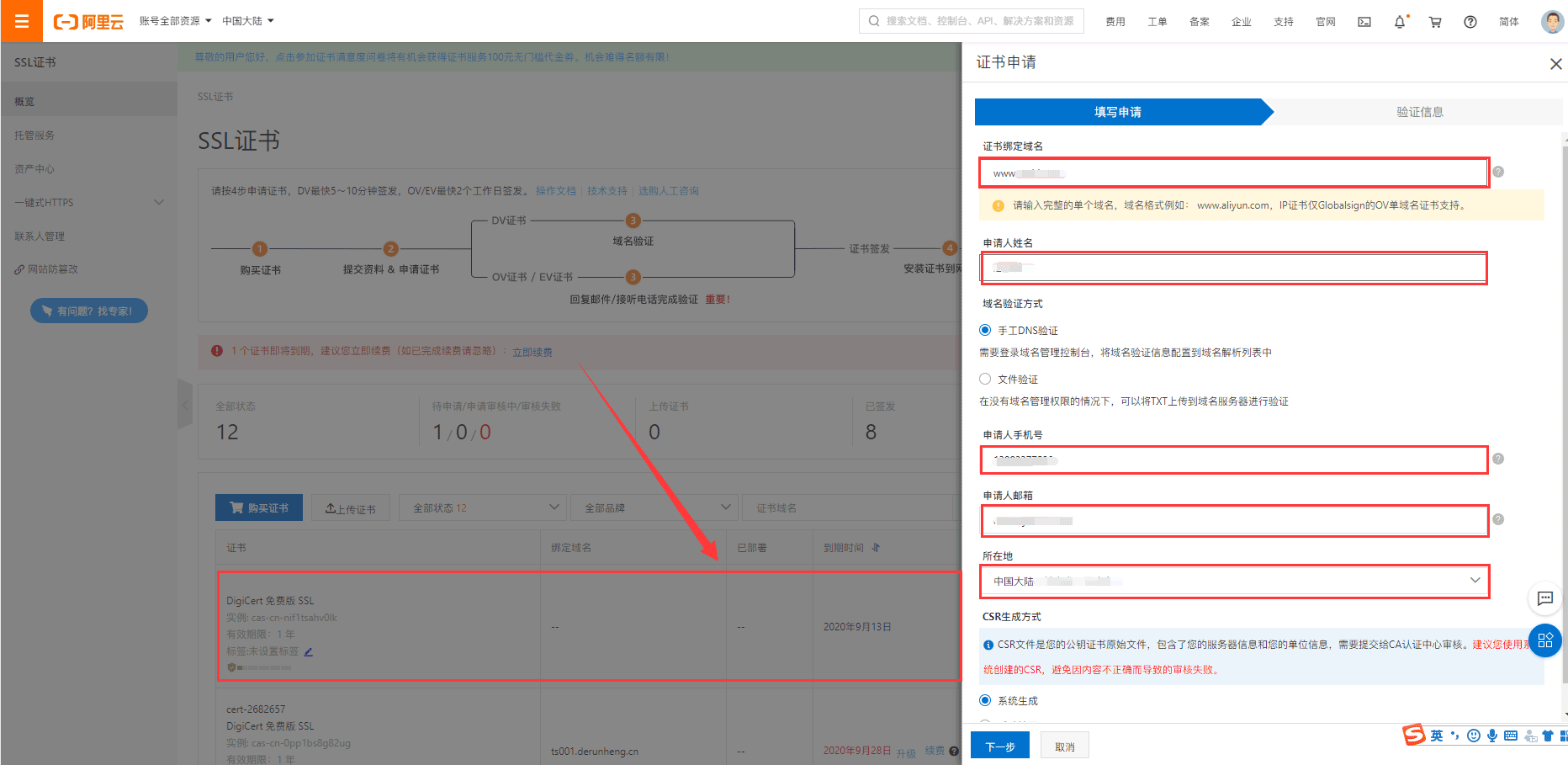Open 操作文档 link
Screen dimensions: 1568x765
(556, 191)
